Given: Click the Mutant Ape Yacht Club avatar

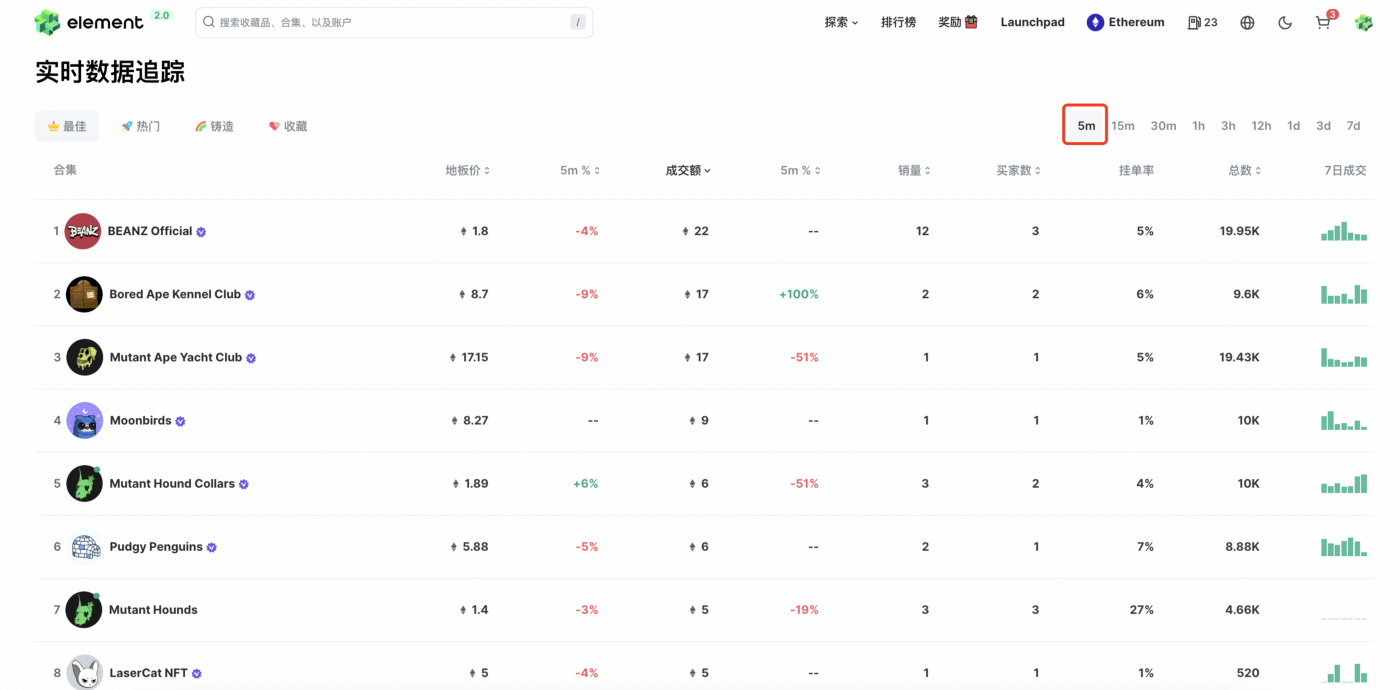Looking at the screenshot, I should point(84,357).
